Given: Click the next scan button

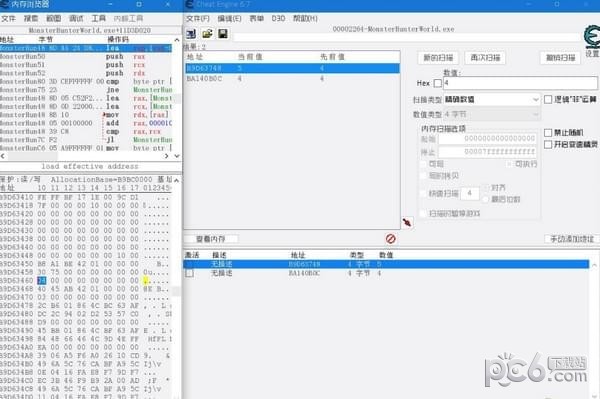Looking at the screenshot, I should (485, 58).
